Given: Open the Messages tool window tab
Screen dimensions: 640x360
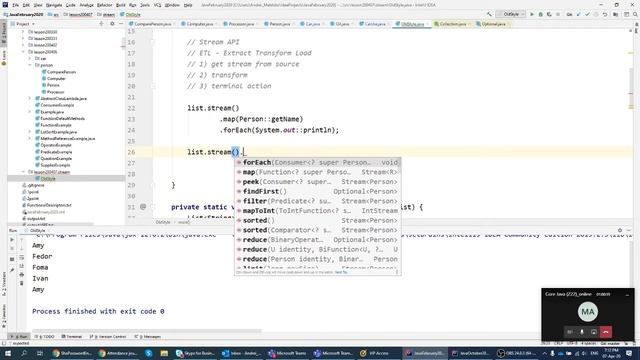Looking at the screenshot, I should [x=148, y=337].
